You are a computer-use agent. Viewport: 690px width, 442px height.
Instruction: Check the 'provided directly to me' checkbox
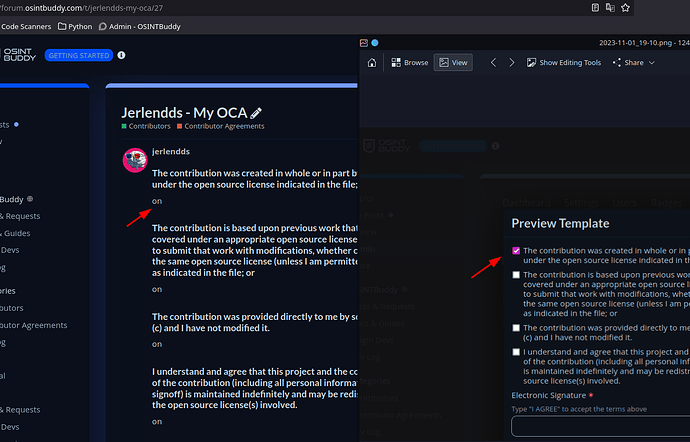tap(516, 328)
